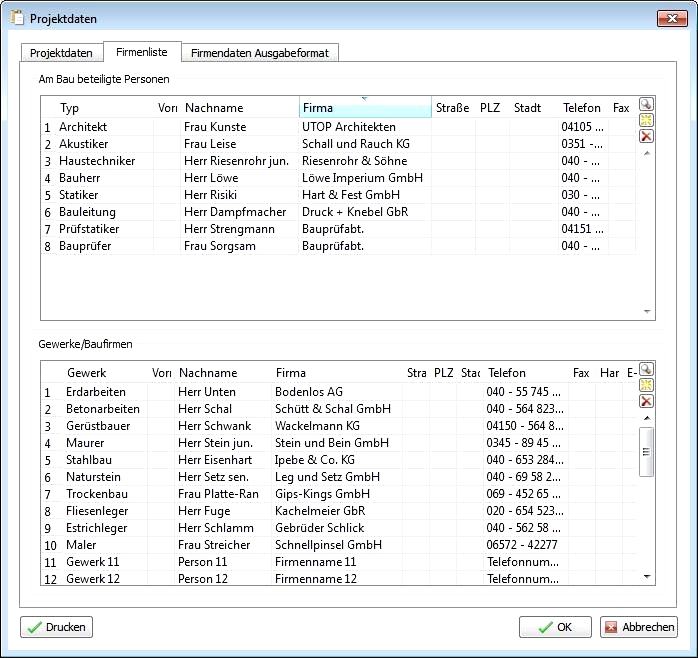Click the yellow new-entry icon beside the Gewerke table
Viewport: 698px width, 658px height.
click(646, 385)
